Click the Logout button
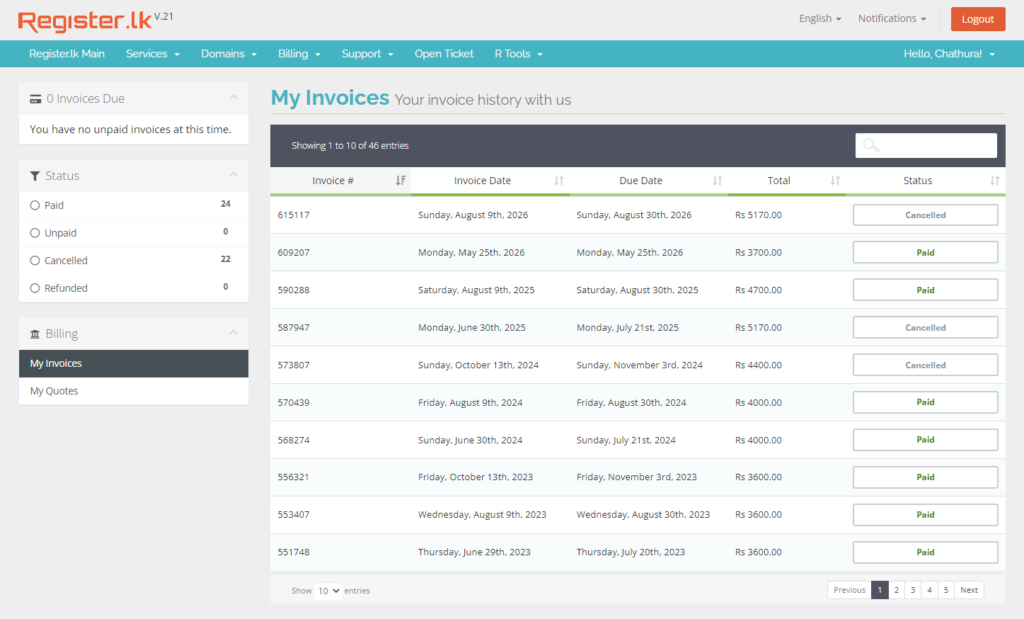This screenshot has width=1024, height=619. click(978, 19)
